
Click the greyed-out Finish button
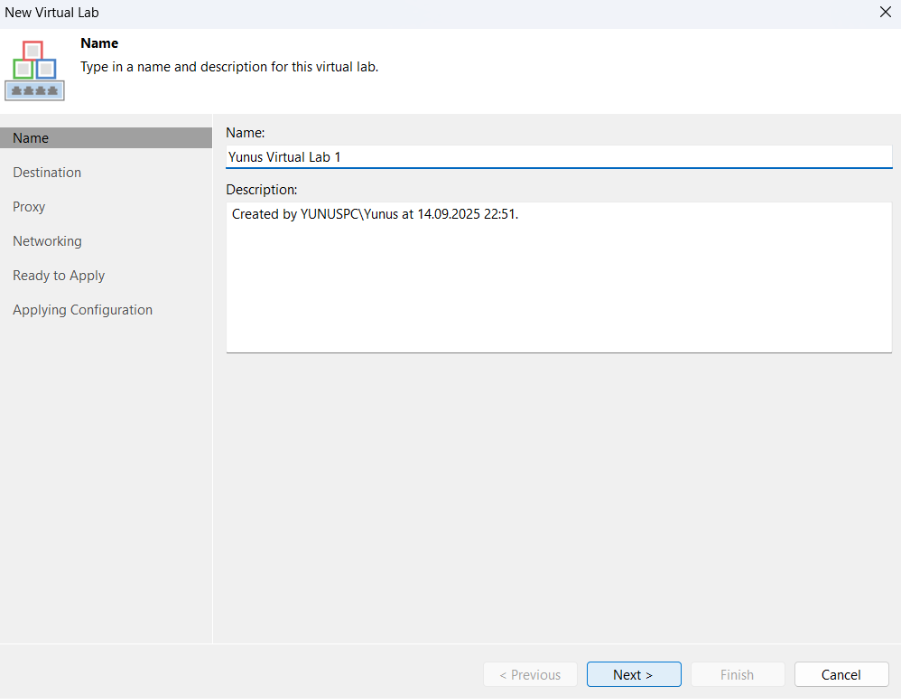tap(737, 675)
